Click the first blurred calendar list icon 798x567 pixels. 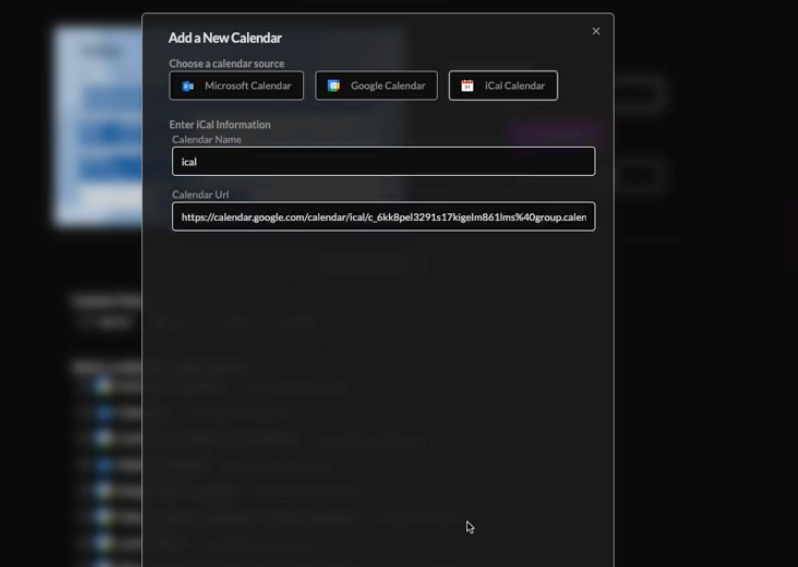[x=100, y=385]
